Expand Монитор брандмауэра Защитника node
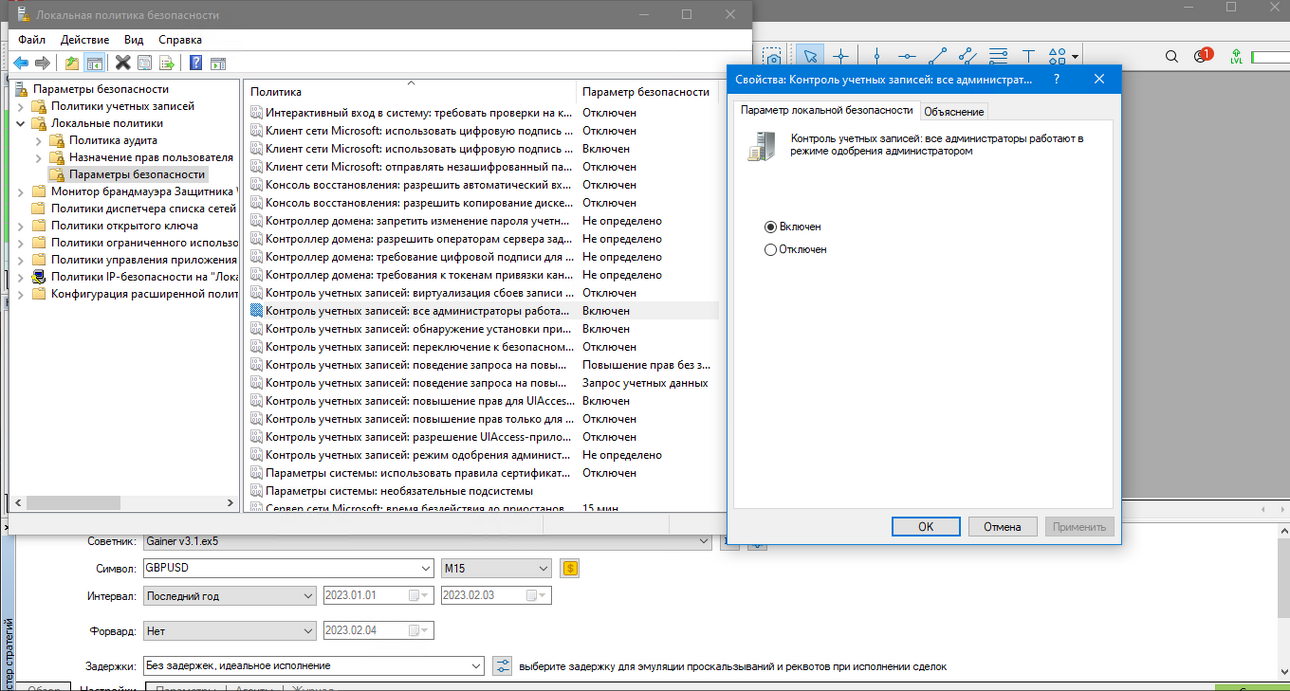This screenshot has width=1290, height=691. [21, 191]
